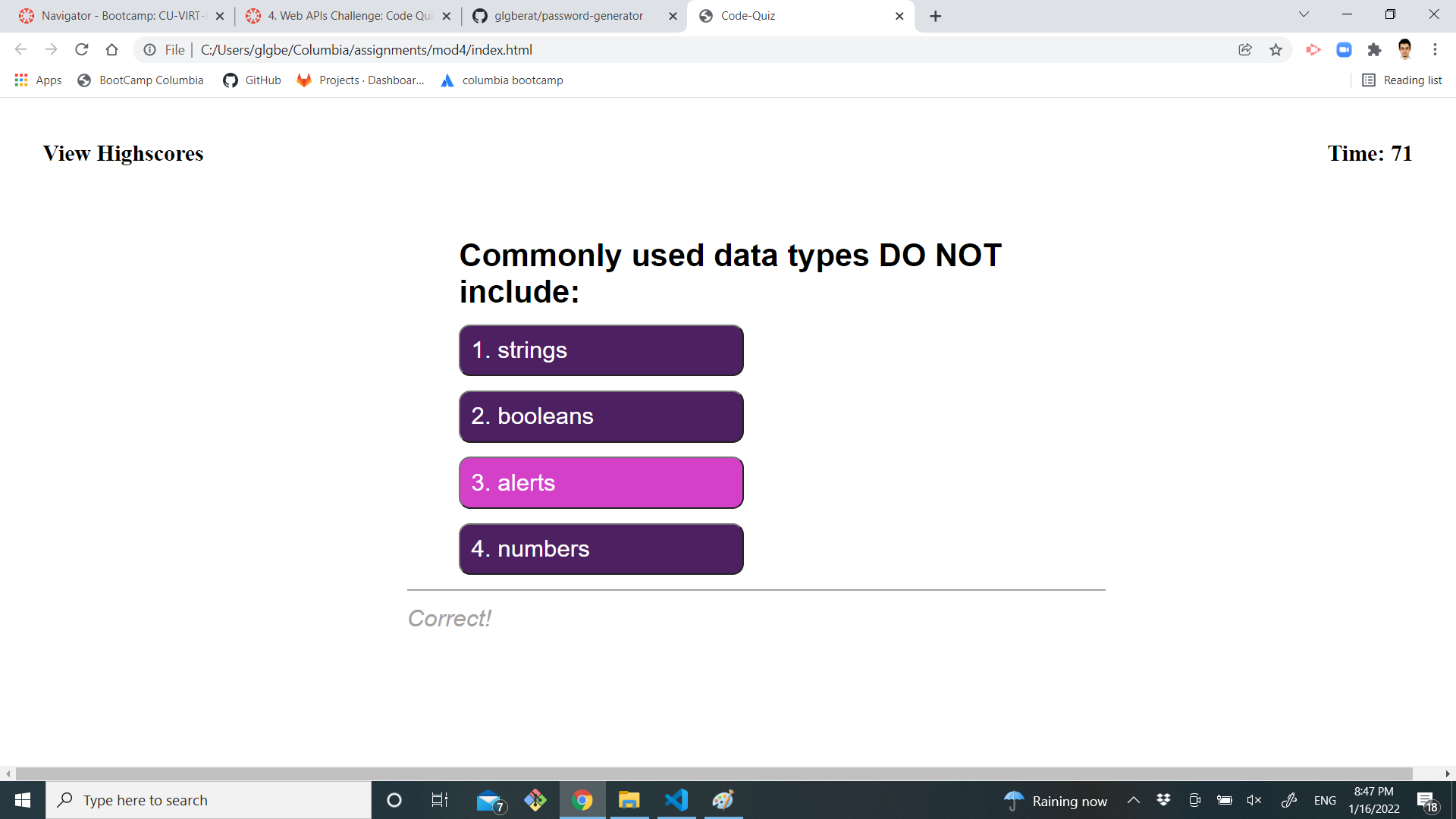Switch to the password-generator GitHub tab
Screen dimensions: 1456x819
click(569, 15)
